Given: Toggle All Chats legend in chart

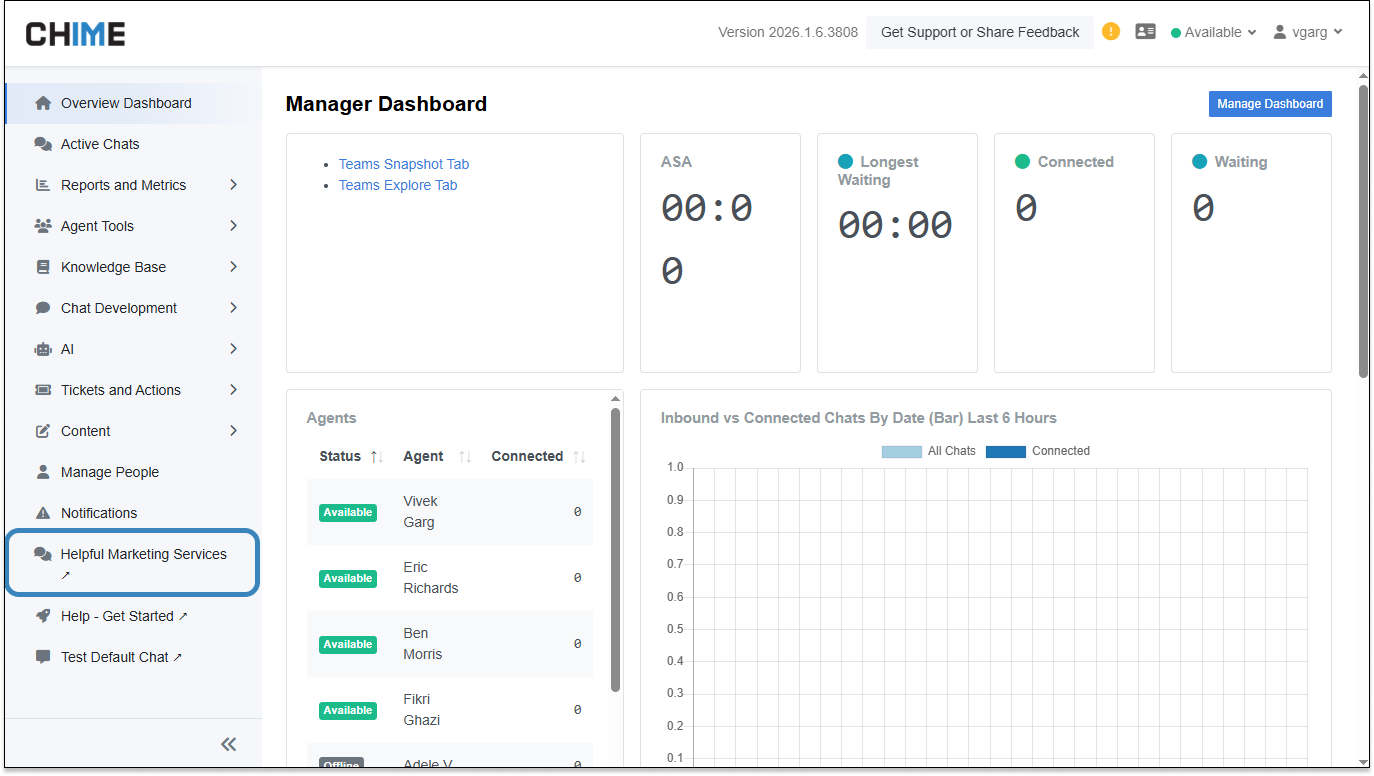Looking at the screenshot, I should [x=928, y=451].
